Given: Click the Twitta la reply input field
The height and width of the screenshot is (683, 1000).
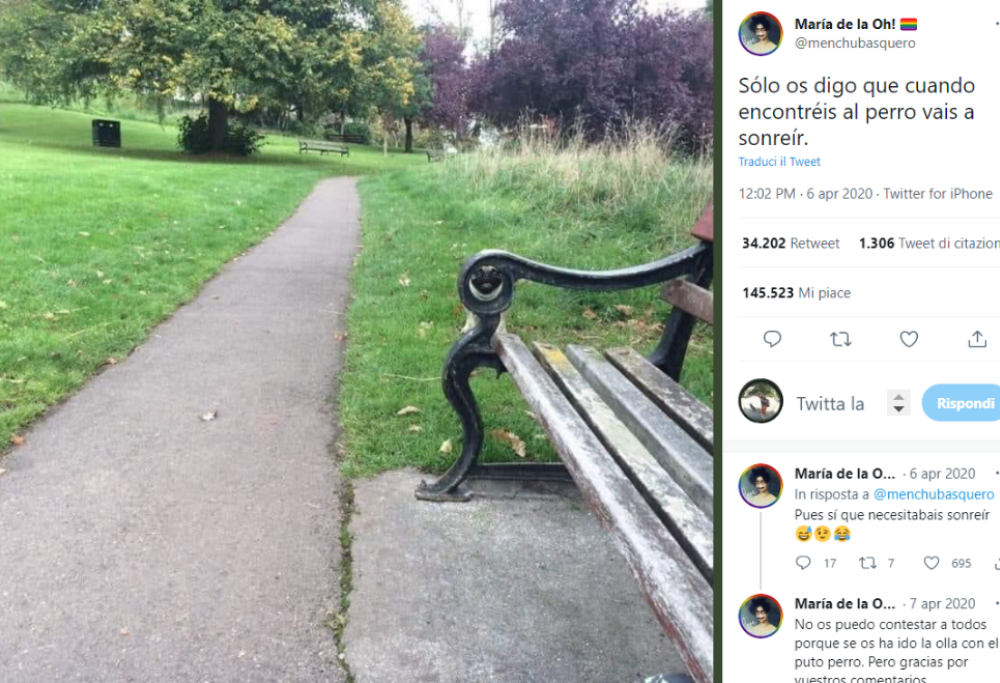Looking at the screenshot, I should 830,404.
